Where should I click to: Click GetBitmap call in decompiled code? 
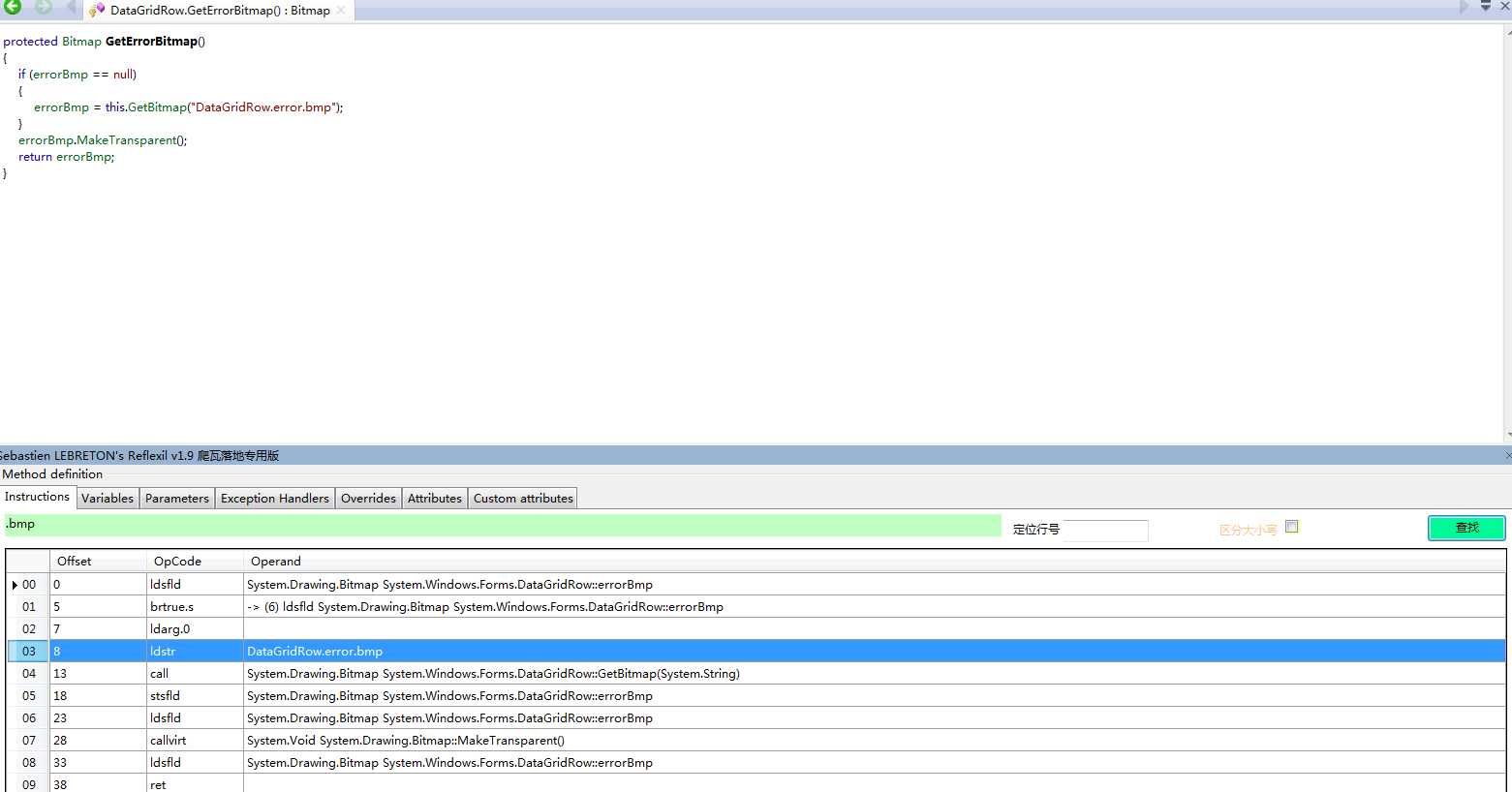click(x=157, y=107)
